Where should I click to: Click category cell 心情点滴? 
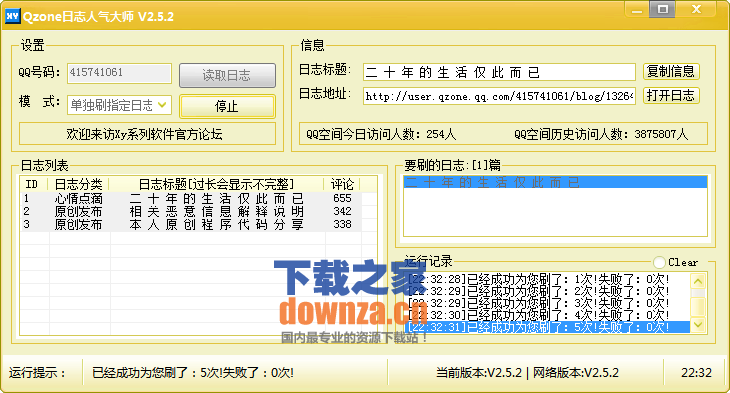tap(78, 198)
